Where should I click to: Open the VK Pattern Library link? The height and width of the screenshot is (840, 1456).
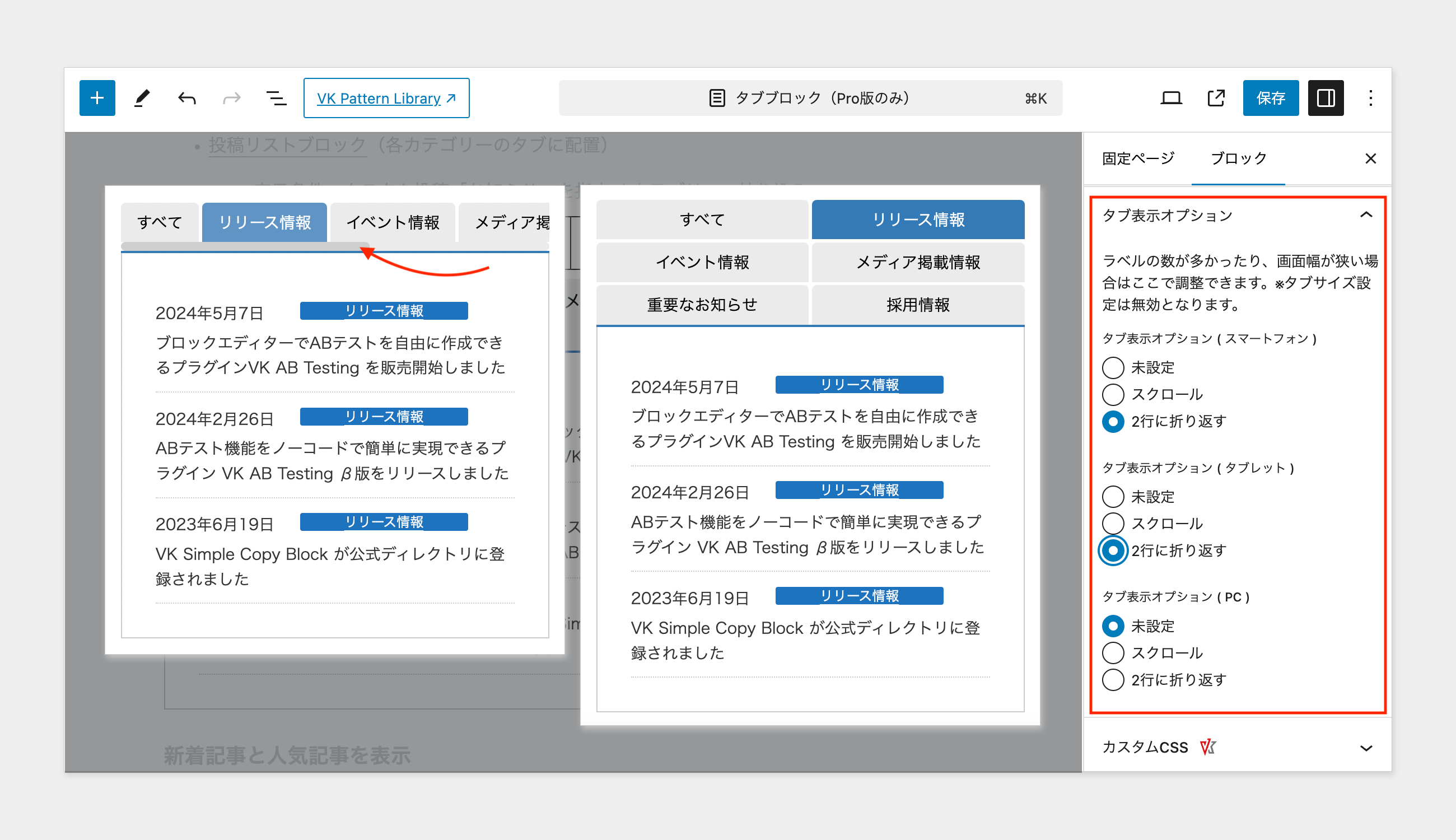pyautogui.click(x=386, y=98)
